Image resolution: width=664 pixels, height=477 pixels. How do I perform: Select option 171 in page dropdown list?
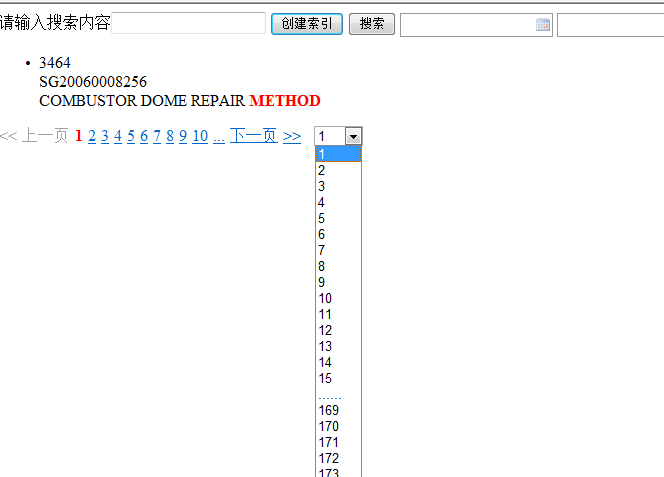point(338,442)
